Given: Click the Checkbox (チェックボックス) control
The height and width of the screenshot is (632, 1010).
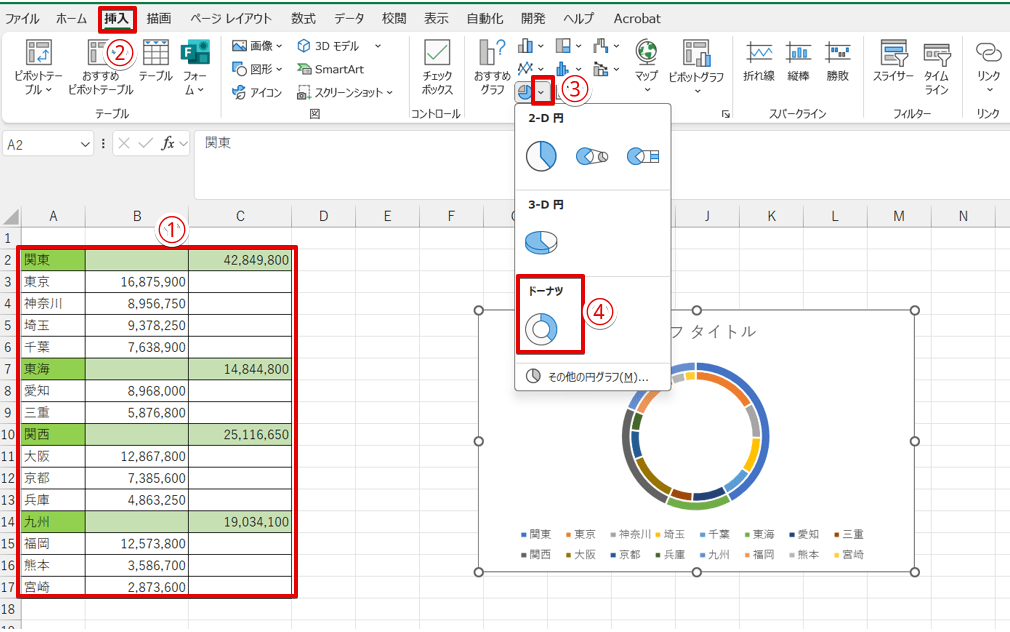Looking at the screenshot, I should (x=437, y=66).
